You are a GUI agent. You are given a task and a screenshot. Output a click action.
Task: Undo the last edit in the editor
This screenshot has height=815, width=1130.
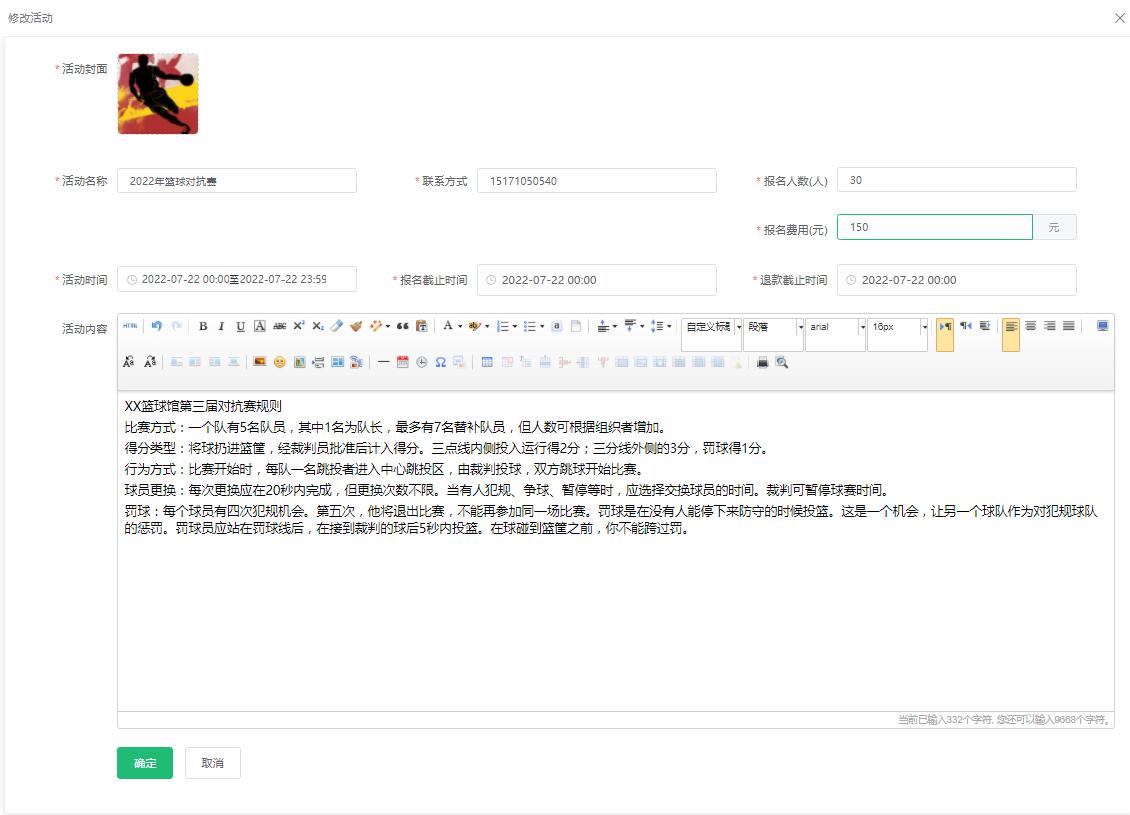[x=156, y=327]
